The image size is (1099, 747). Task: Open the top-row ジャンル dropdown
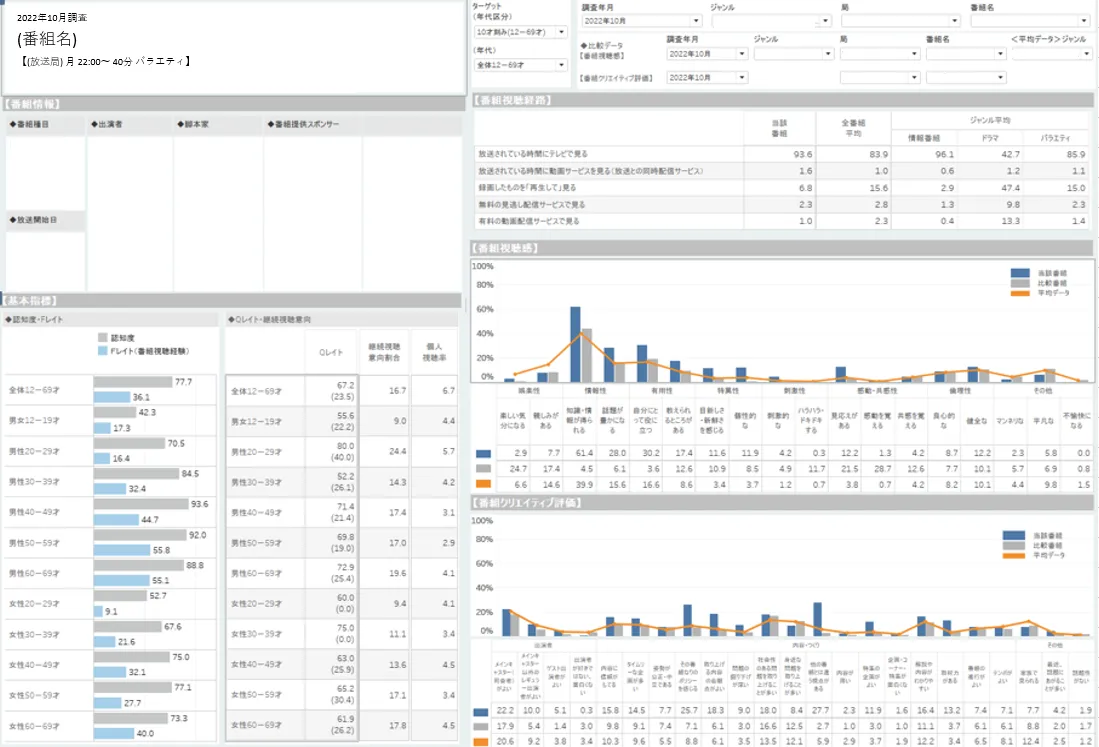point(771,21)
